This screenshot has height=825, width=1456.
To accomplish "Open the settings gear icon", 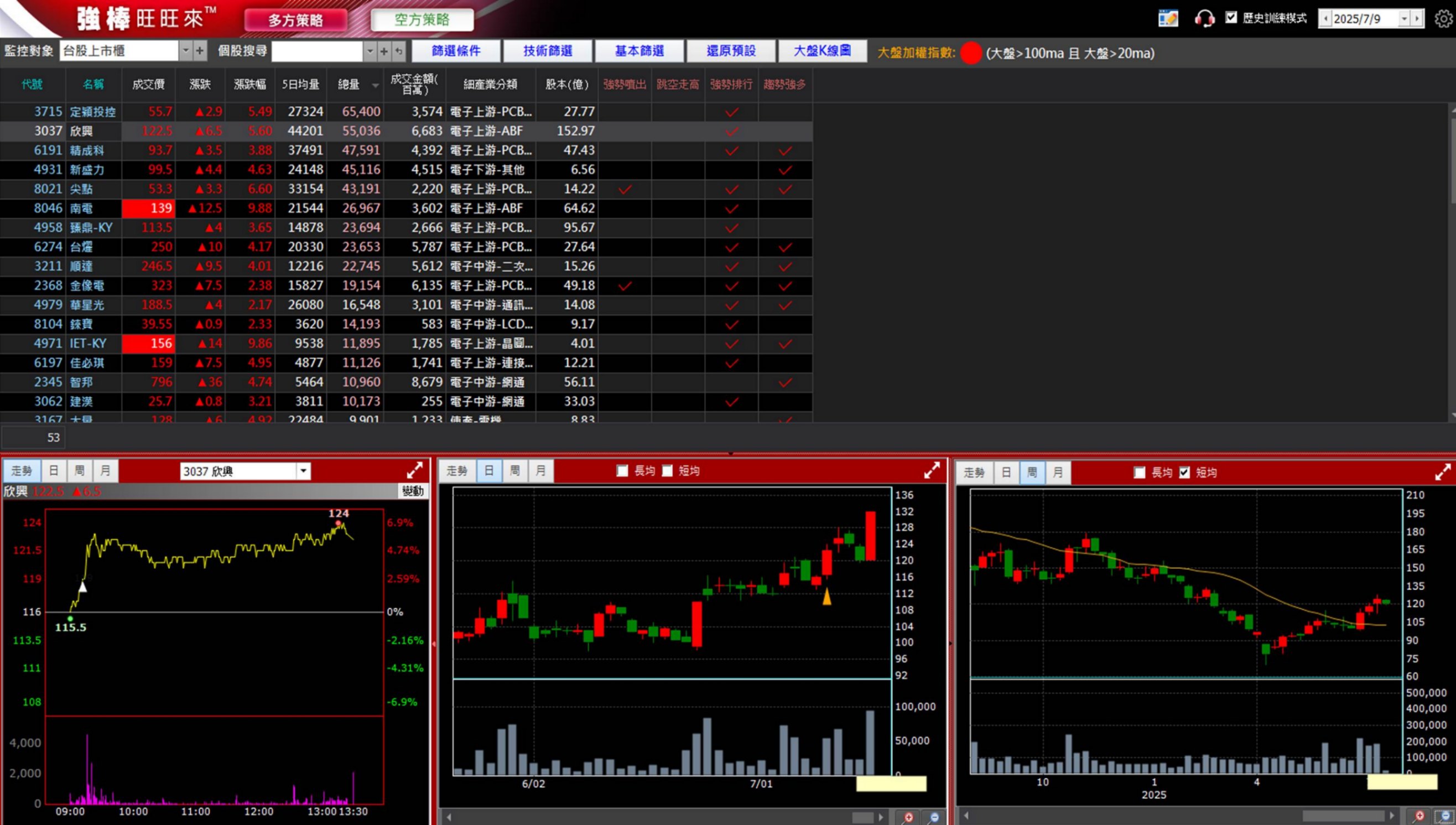I will point(1443,19).
